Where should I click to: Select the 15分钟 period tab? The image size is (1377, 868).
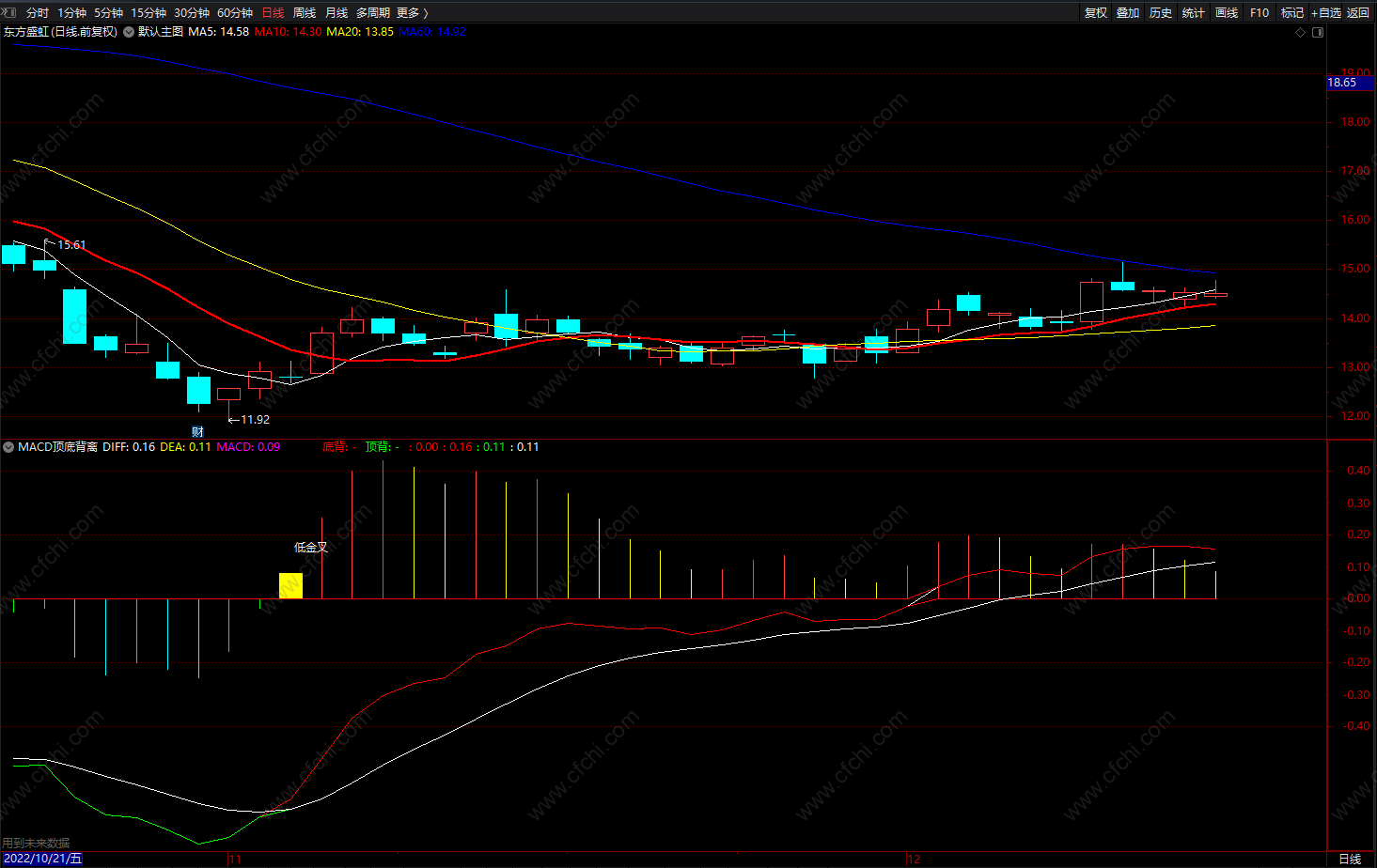[149, 12]
